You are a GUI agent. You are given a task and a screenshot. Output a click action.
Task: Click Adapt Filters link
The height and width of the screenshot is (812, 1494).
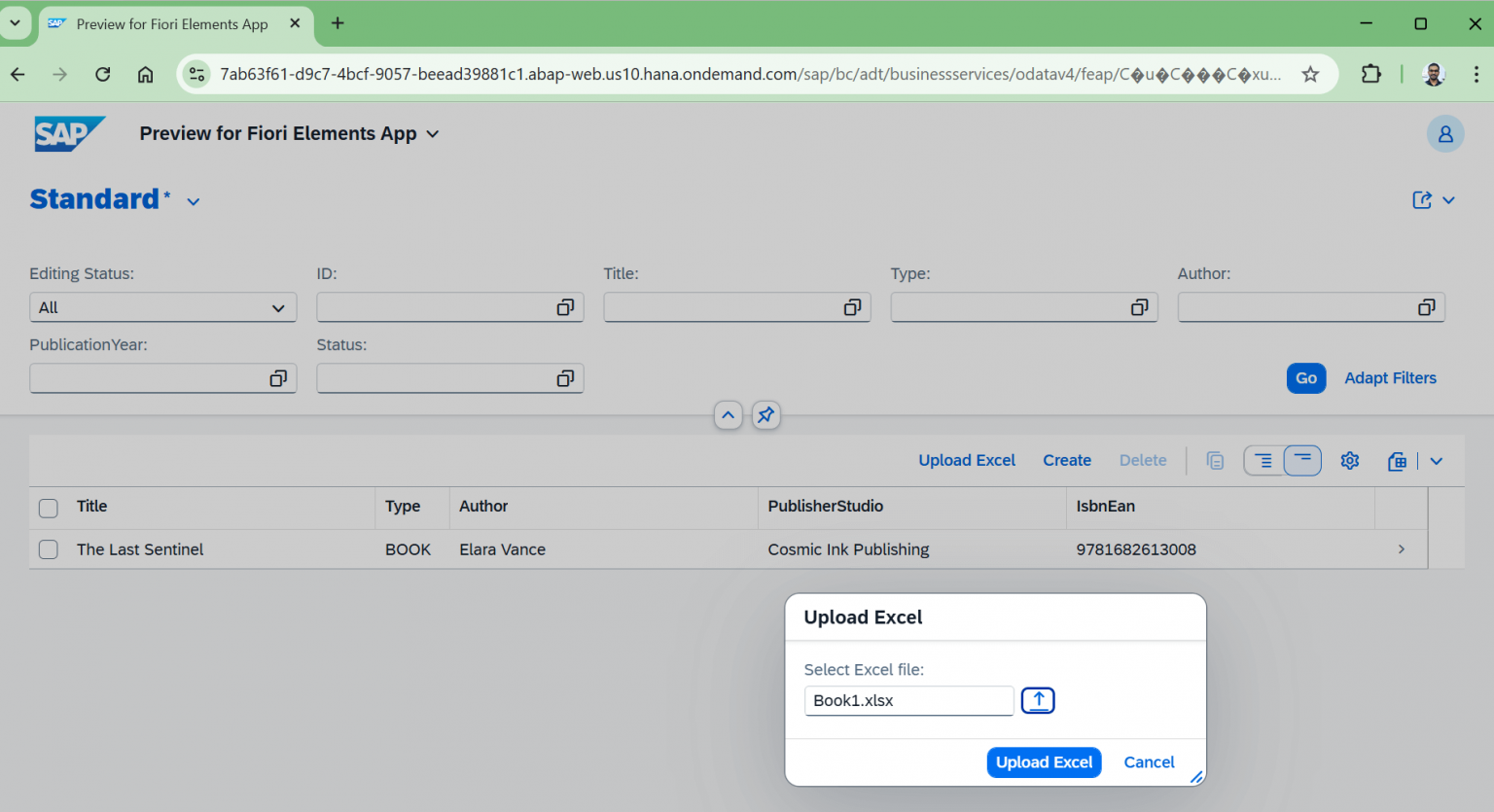click(x=1390, y=378)
